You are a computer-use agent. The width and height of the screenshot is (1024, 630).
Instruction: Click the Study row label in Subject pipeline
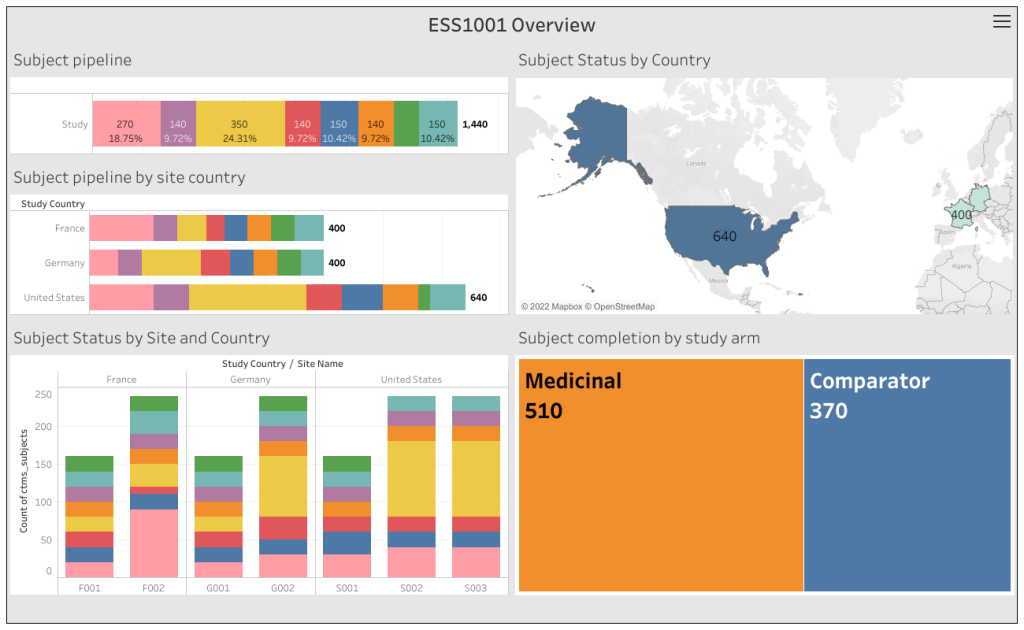tap(74, 124)
